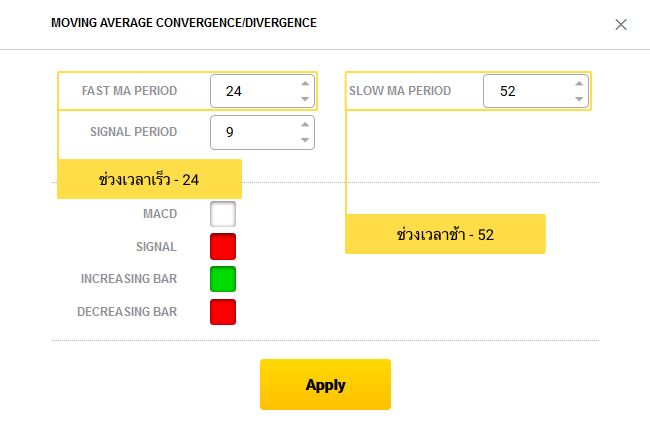The height and width of the screenshot is (435, 650).
Task: Click the Fast MA Period label
Action: coord(129,91)
